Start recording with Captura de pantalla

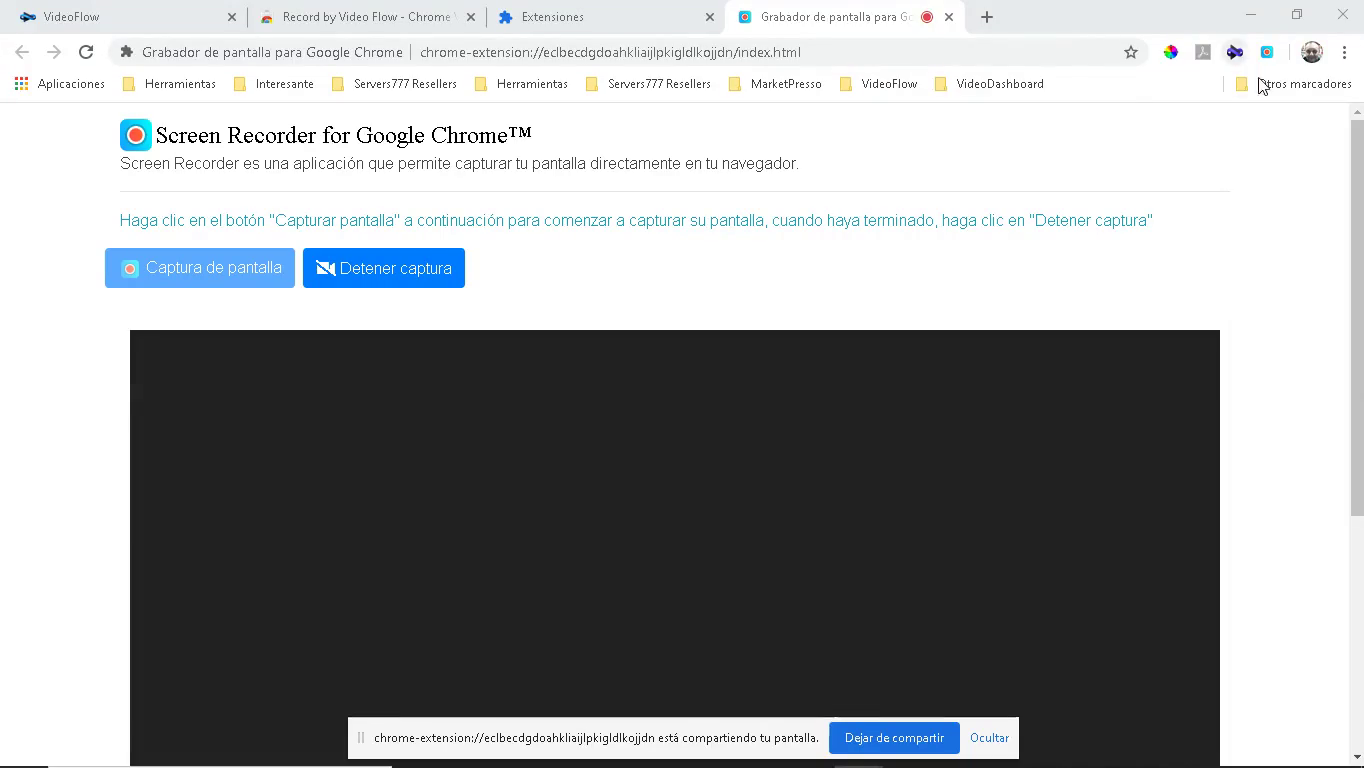(200, 268)
